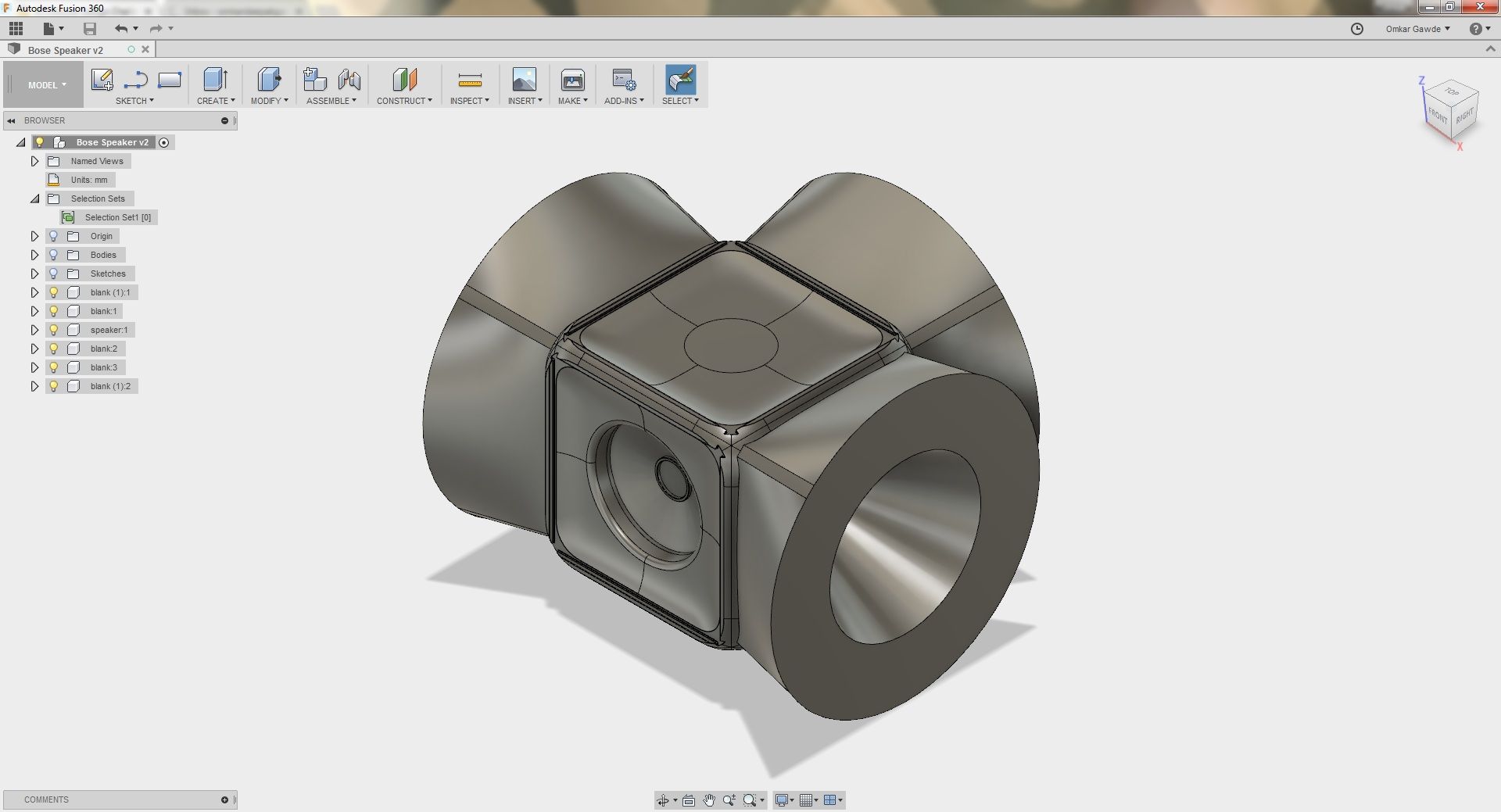Click the Offset Plane construct icon

click(x=404, y=80)
